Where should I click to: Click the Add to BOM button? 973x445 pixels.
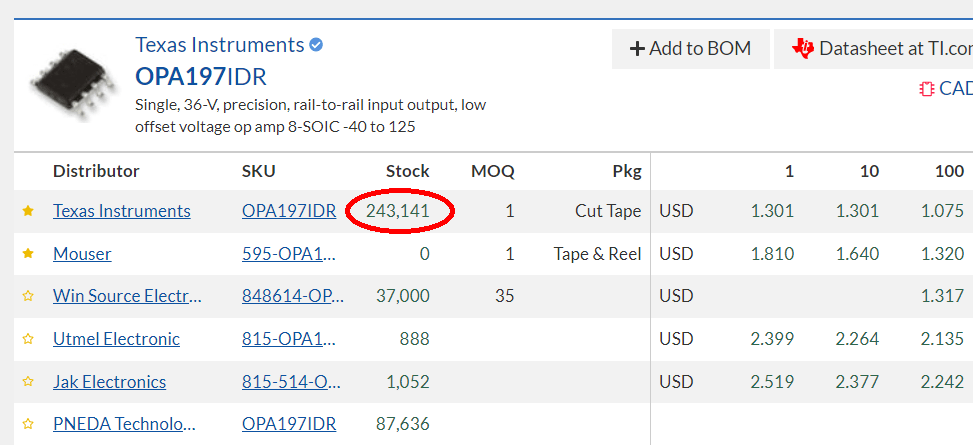click(x=691, y=48)
